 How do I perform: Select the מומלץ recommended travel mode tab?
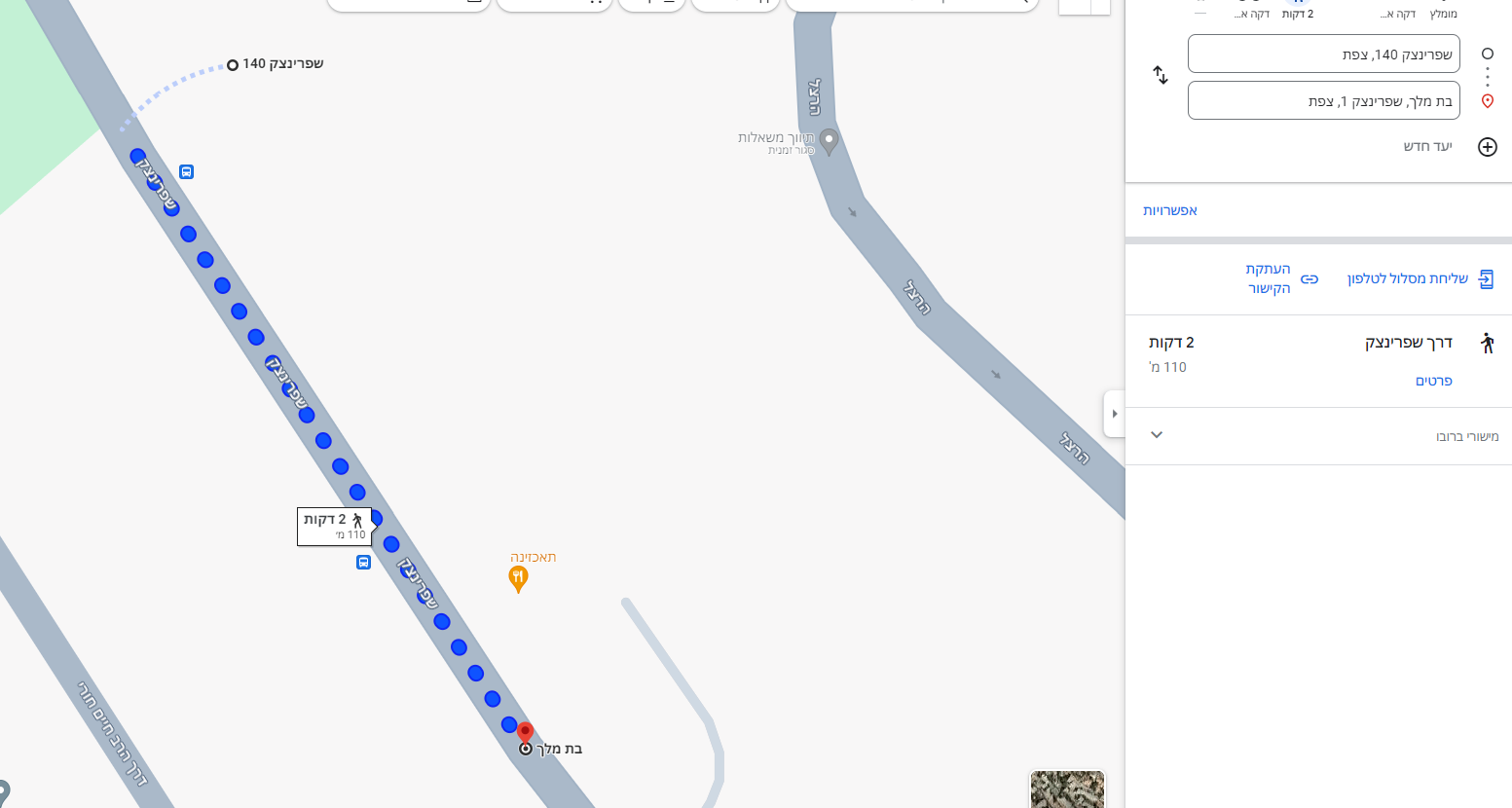[x=1444, y=10]
